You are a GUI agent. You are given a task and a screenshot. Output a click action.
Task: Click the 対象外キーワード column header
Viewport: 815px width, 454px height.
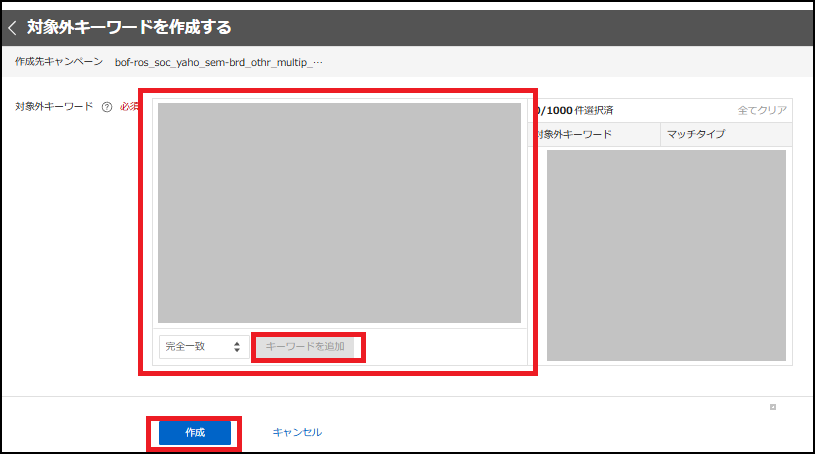[x=574, y=134]
